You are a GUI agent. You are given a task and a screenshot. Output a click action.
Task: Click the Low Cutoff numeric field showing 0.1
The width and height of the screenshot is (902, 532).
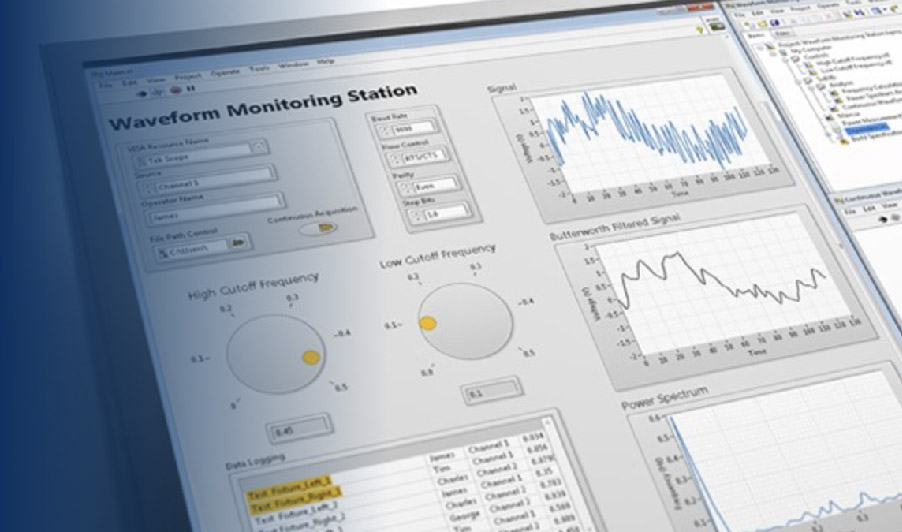point(492,391)
